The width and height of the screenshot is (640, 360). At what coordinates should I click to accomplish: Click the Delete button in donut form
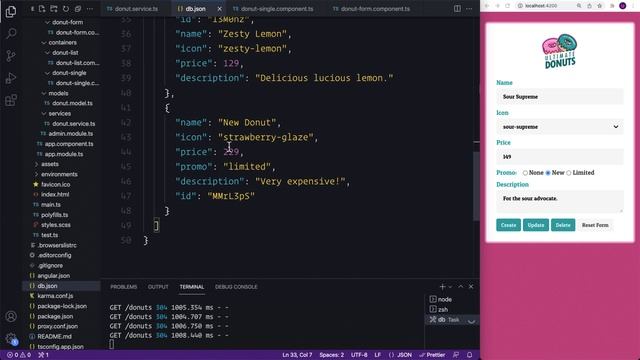563,225
